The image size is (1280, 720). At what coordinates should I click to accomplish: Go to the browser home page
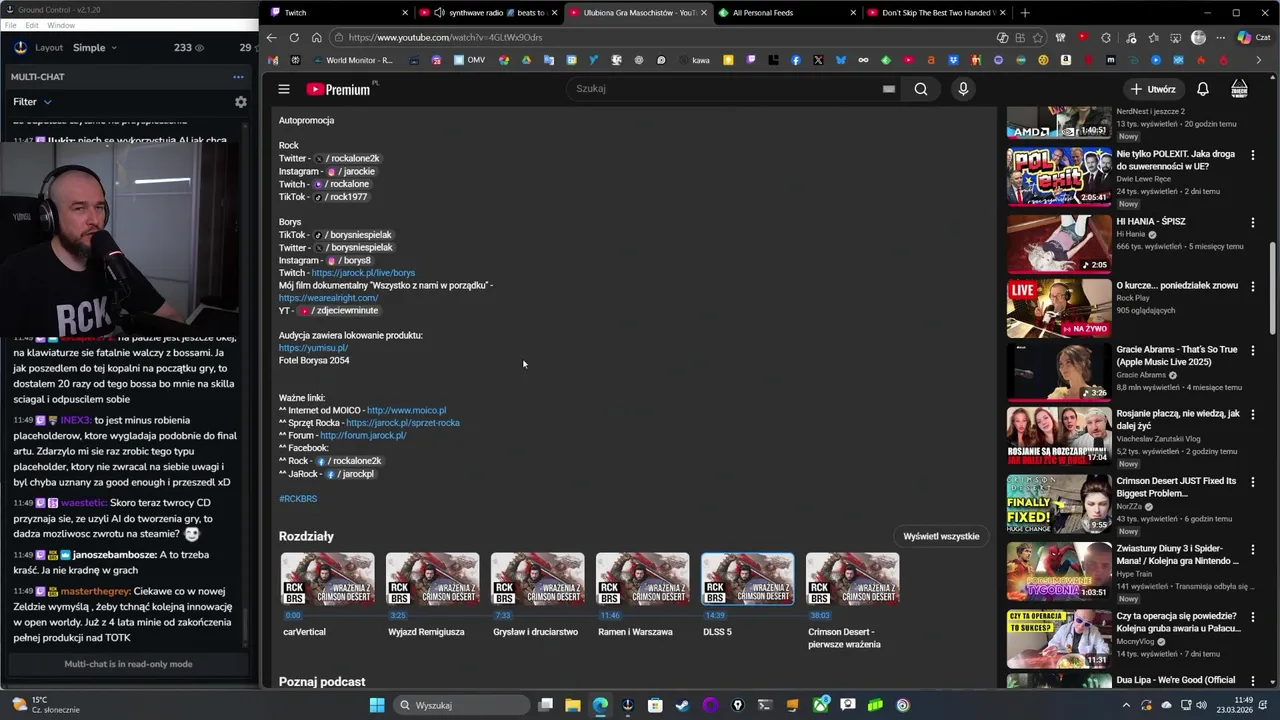point(316,38)
